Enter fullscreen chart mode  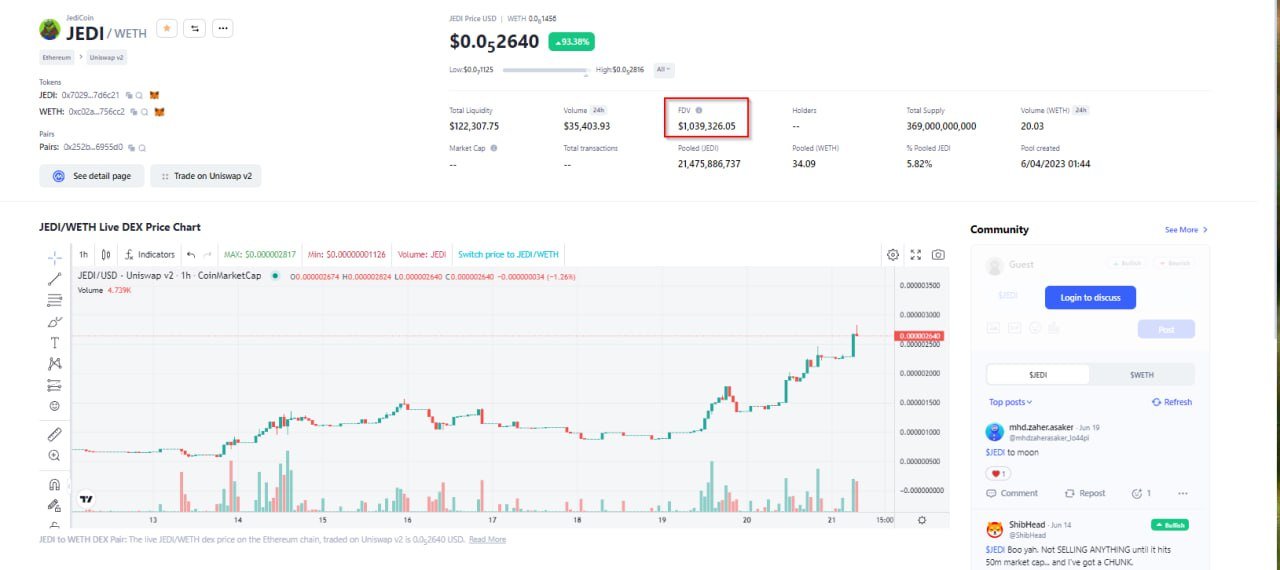(x=916, y=255)
